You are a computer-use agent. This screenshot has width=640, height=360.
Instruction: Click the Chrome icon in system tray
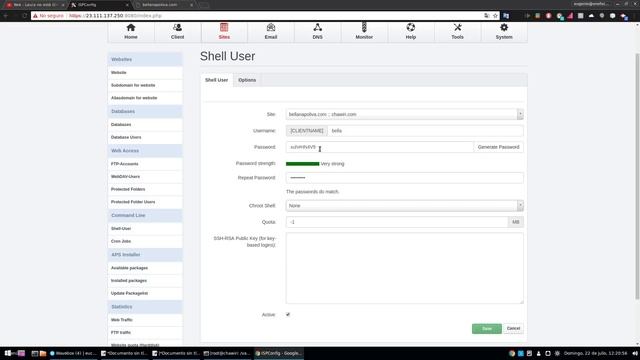[512, 353]
